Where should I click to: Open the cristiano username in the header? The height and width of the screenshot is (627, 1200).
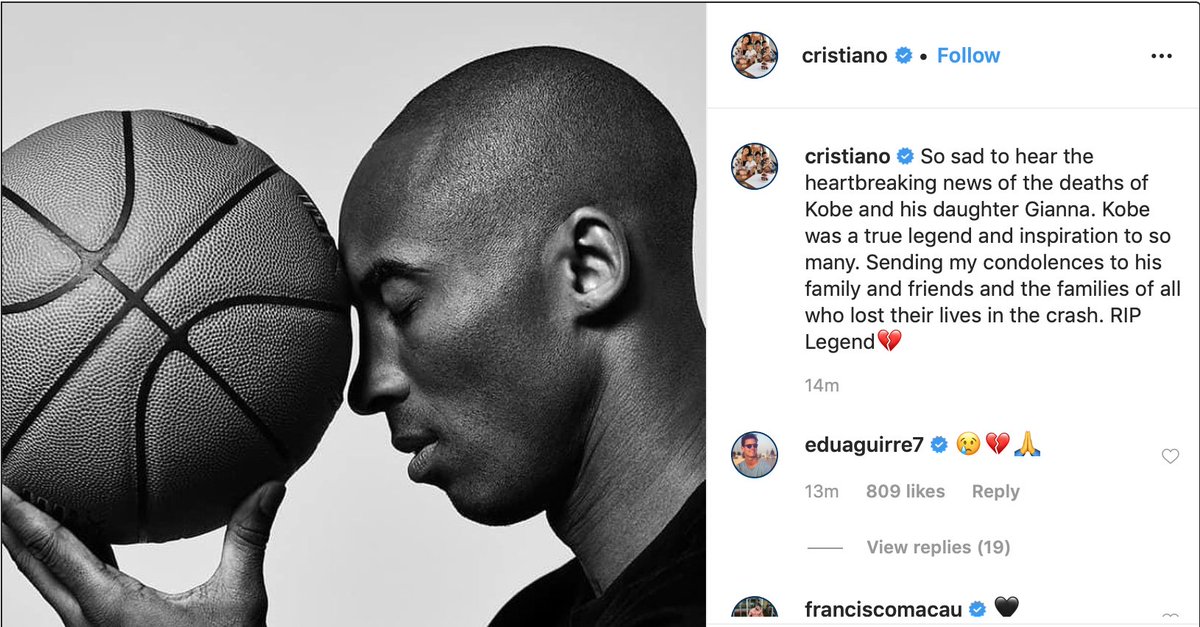tap(845, 56)
